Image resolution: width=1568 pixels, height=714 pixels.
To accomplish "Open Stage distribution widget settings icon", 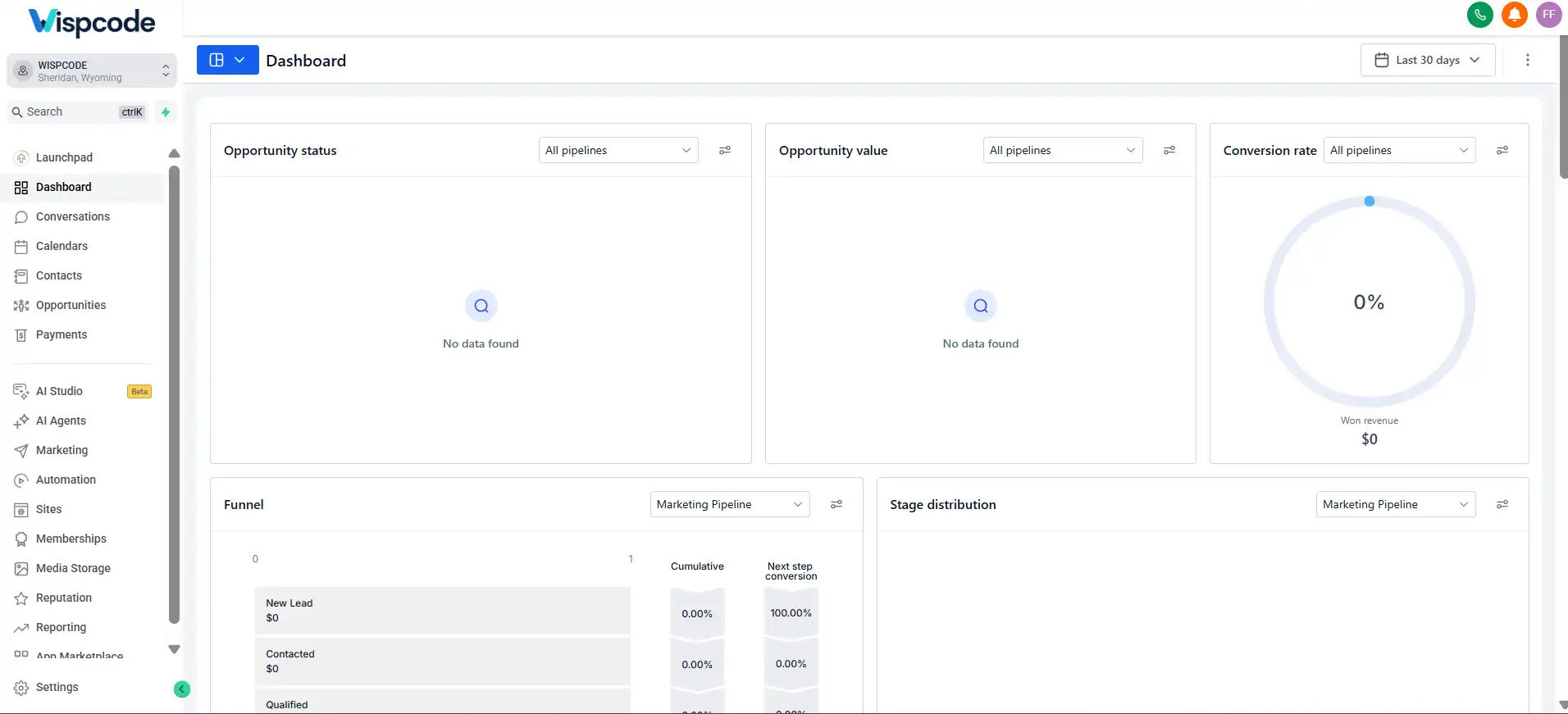I will (1502, 504).
